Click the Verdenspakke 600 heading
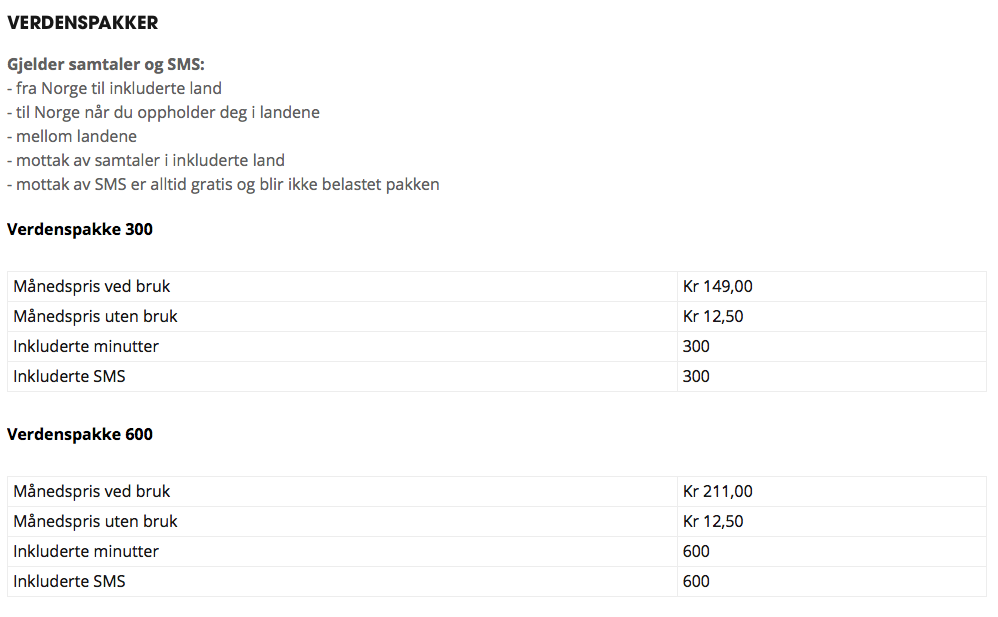This screenshot has height=617, width=998. (x=80, y=434)
